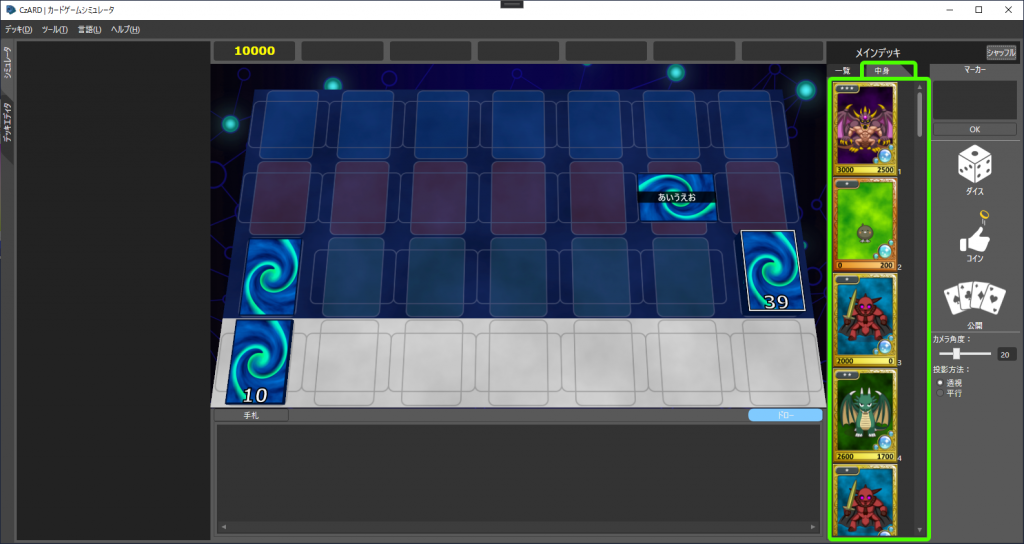The width and height of the screenshot is (1024, 544).
Task: Click the 手札 hand label button
Action: point(251,415)
